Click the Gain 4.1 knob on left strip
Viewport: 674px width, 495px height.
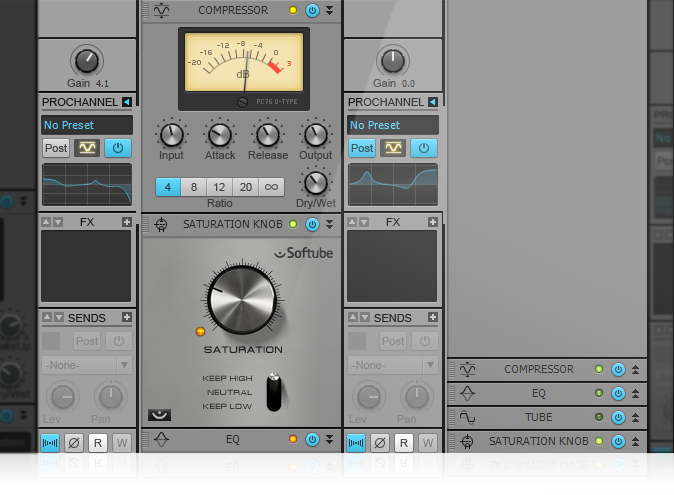(87, 61)
